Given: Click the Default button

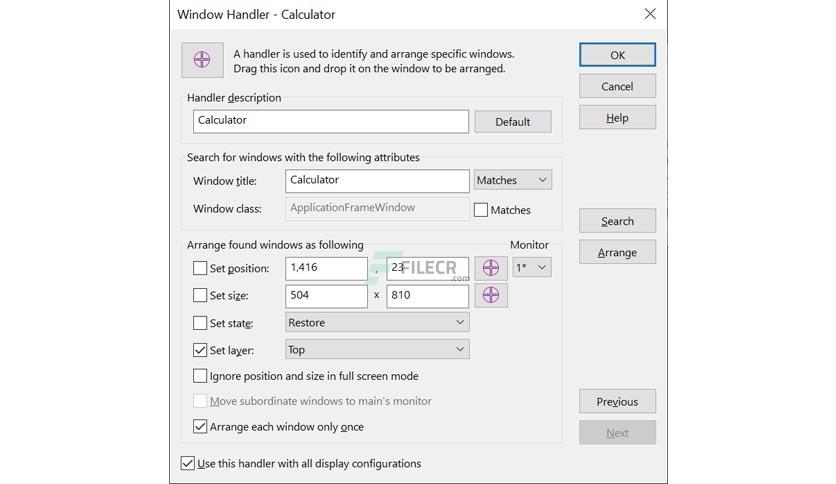Looking at the screenshot, I should pyautogui.click(x=513, y=122).
